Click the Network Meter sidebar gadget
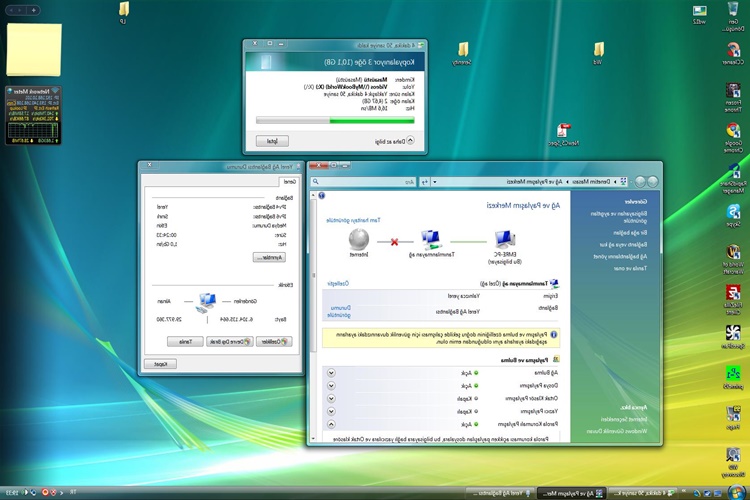Screen dimensions: 750x500 [x=33, y=115]
